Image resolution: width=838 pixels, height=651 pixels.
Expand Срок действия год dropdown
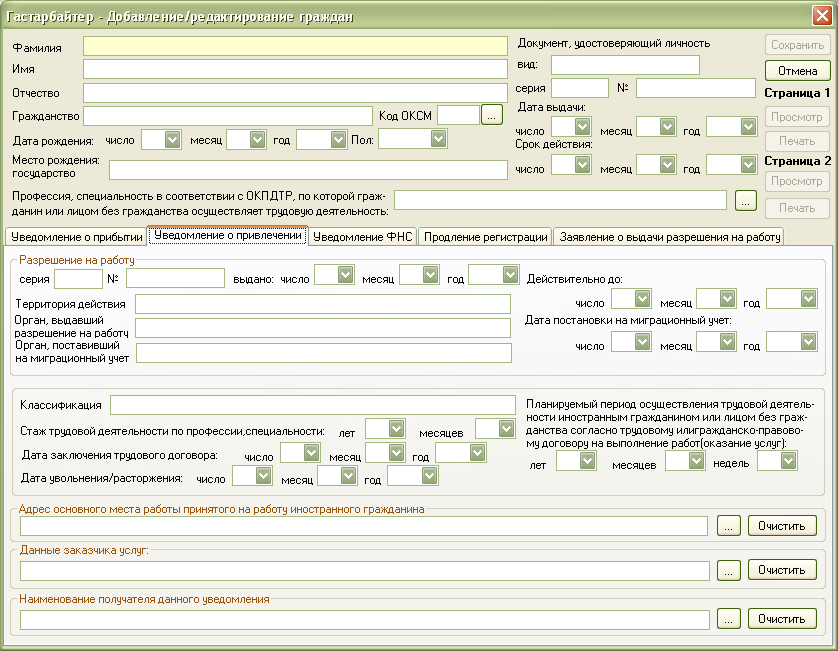coord(748,165)
